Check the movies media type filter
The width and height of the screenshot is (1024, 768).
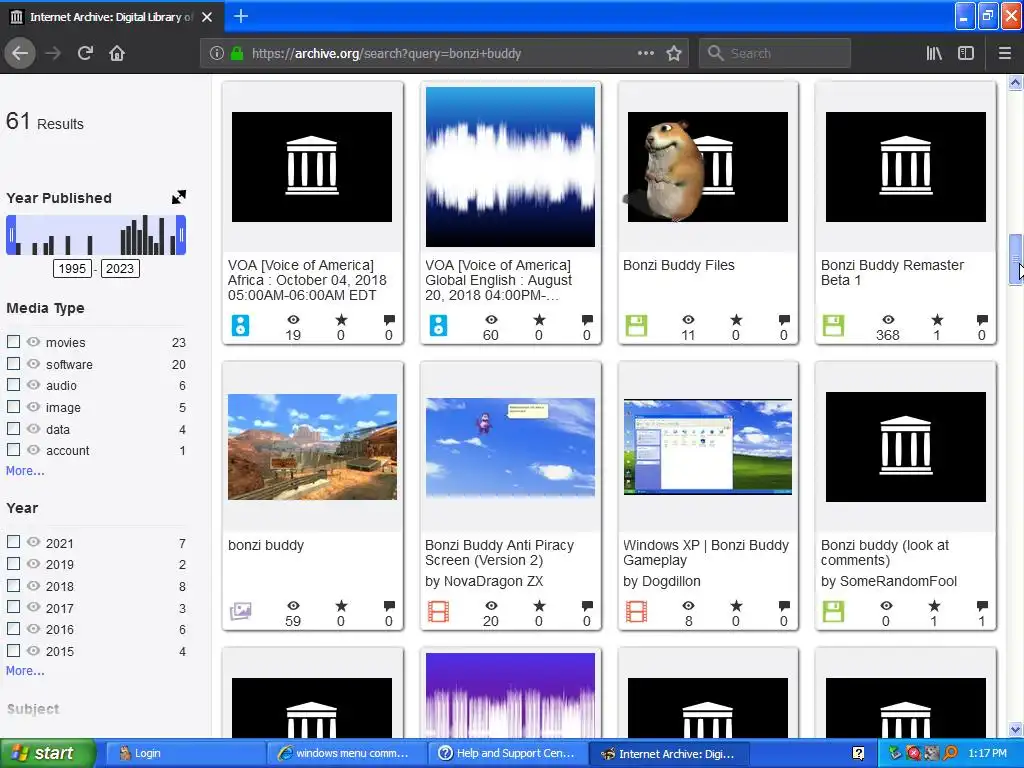[x=13, y=342]
